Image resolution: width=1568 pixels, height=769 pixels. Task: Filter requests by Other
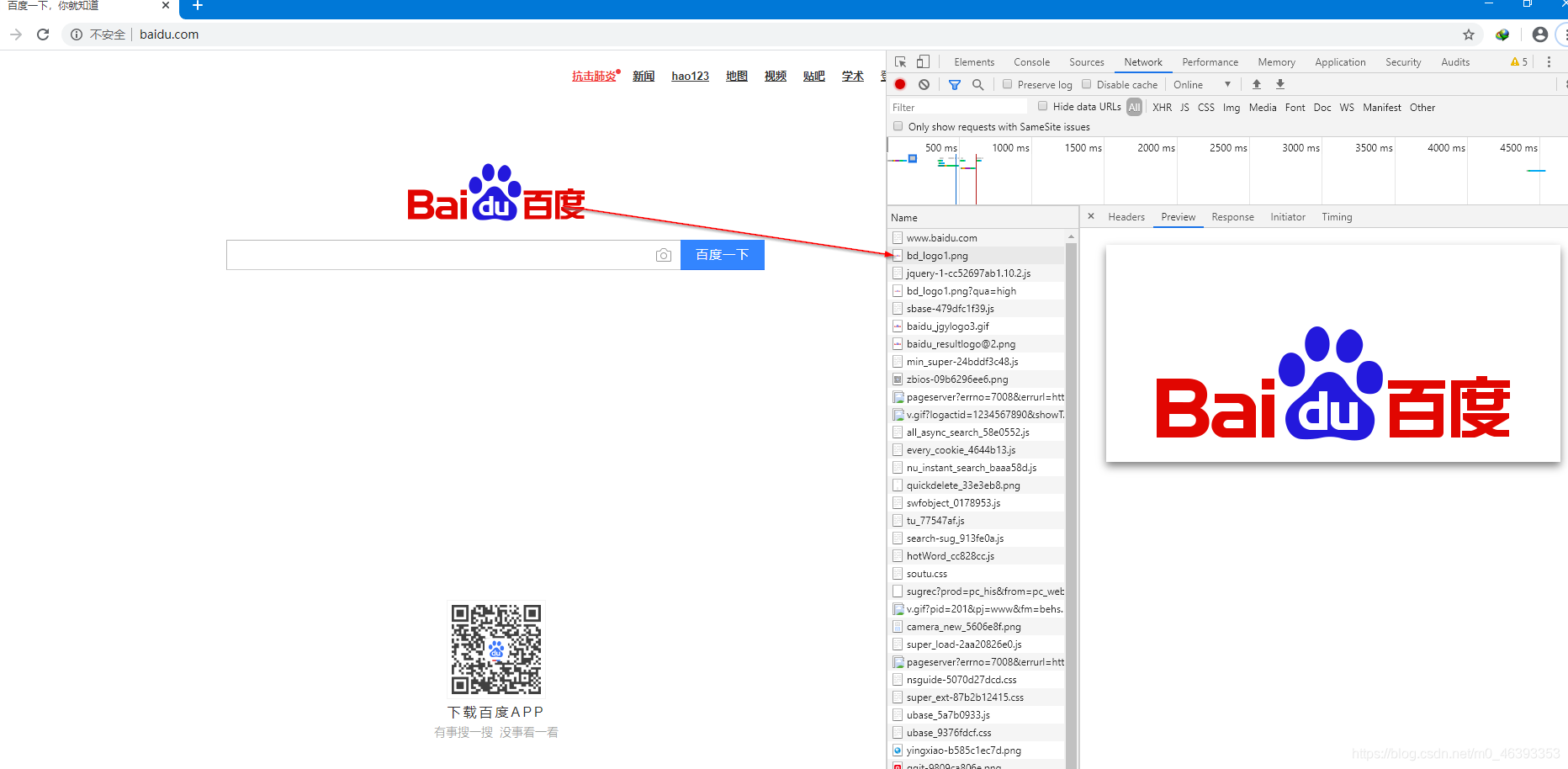pyautogui.click(x=1422, y=107)
